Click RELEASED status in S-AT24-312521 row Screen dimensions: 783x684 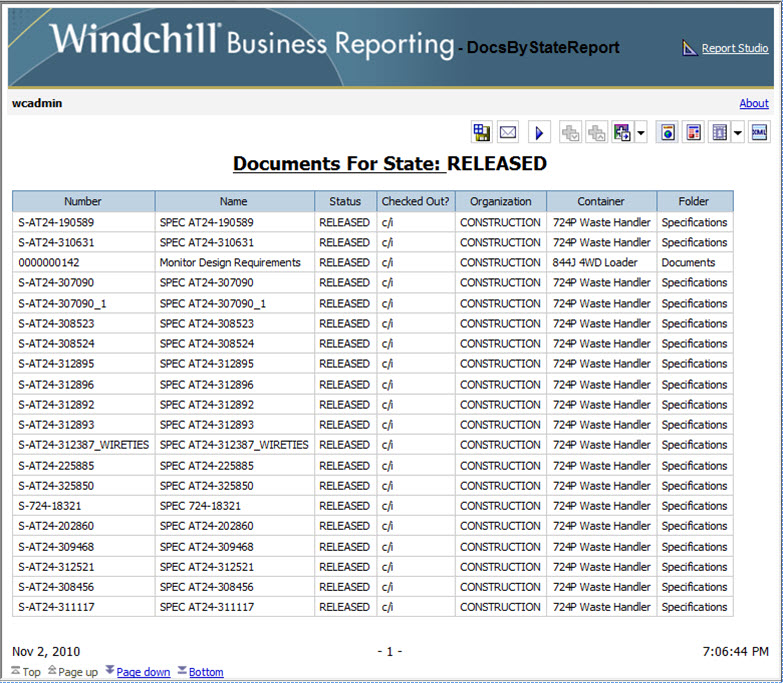[345, 567]
